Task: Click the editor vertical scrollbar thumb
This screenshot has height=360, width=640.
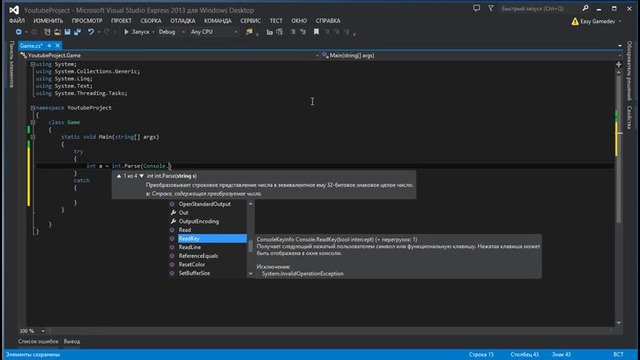Action: (x=619, y=149)
